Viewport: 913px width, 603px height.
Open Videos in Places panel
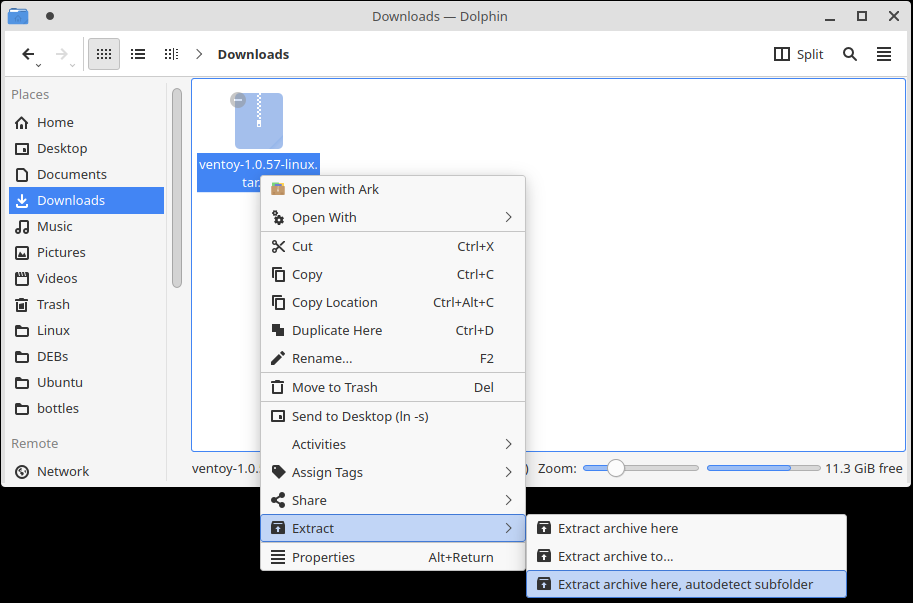pyautogui.click(x=86, y=278)
